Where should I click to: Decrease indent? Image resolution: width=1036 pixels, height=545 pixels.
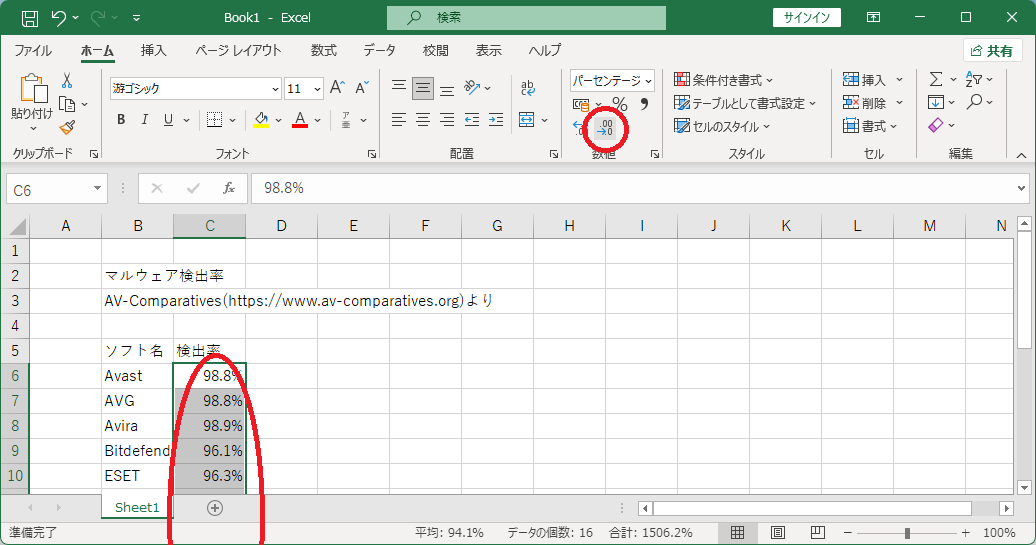[x=472, y=120]
